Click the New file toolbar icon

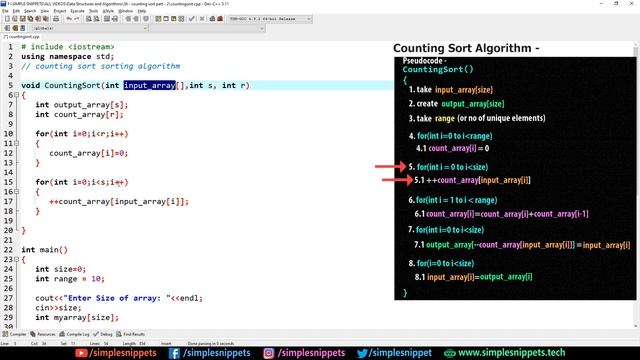(x=7, y=19)
